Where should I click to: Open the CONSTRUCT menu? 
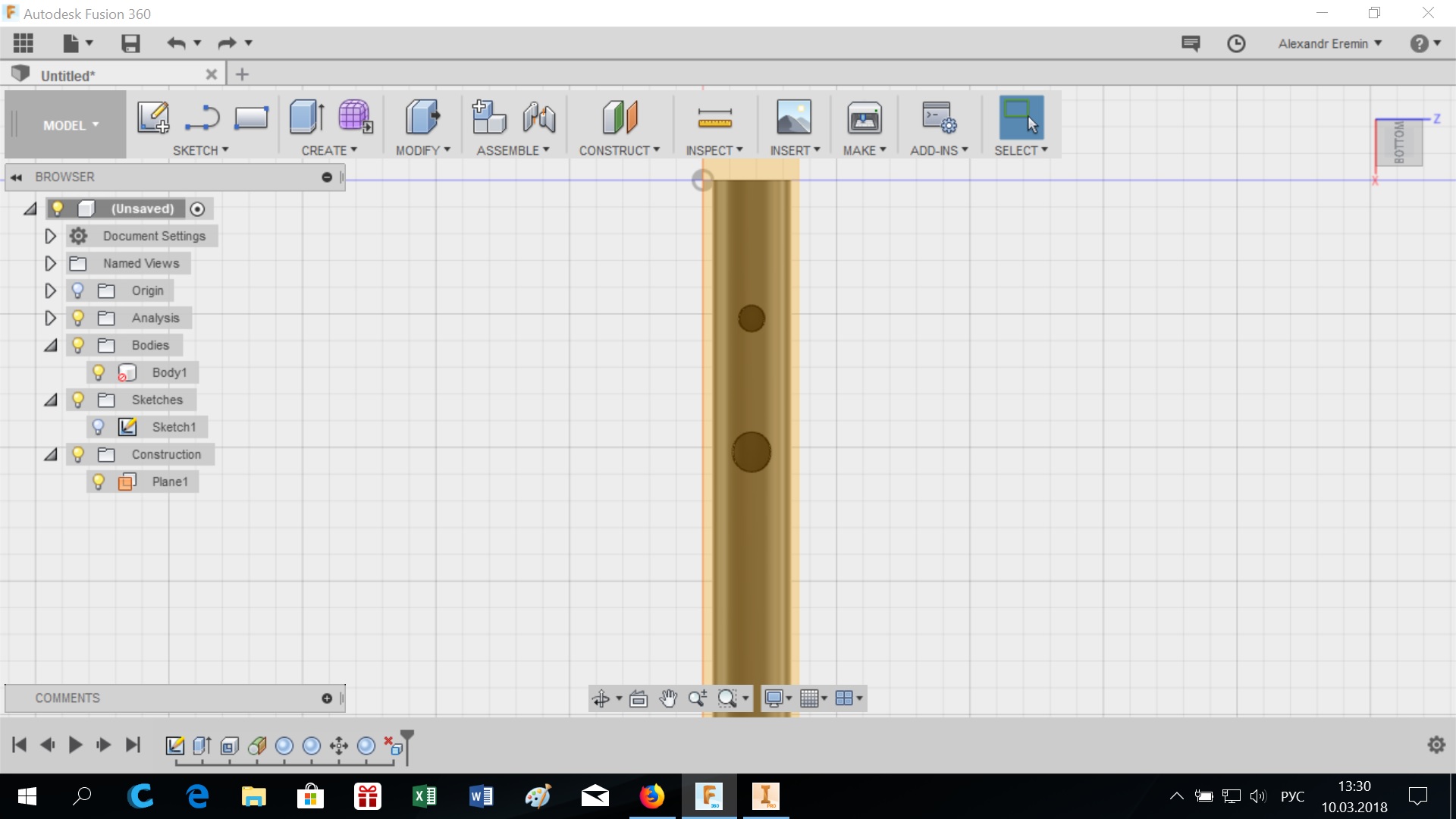point(619,150)
